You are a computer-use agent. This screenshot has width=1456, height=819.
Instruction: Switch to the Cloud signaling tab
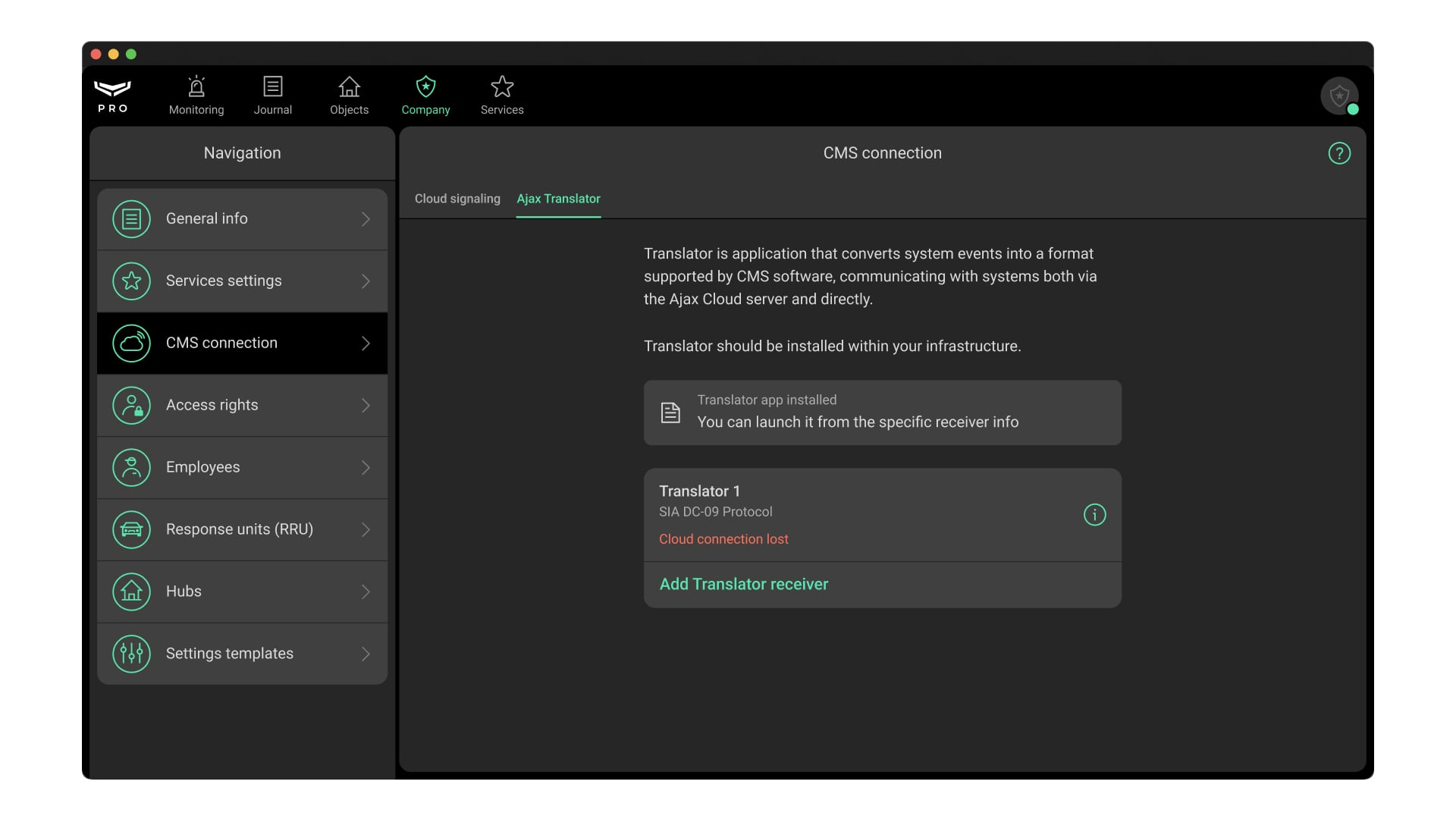pos(457,199)
